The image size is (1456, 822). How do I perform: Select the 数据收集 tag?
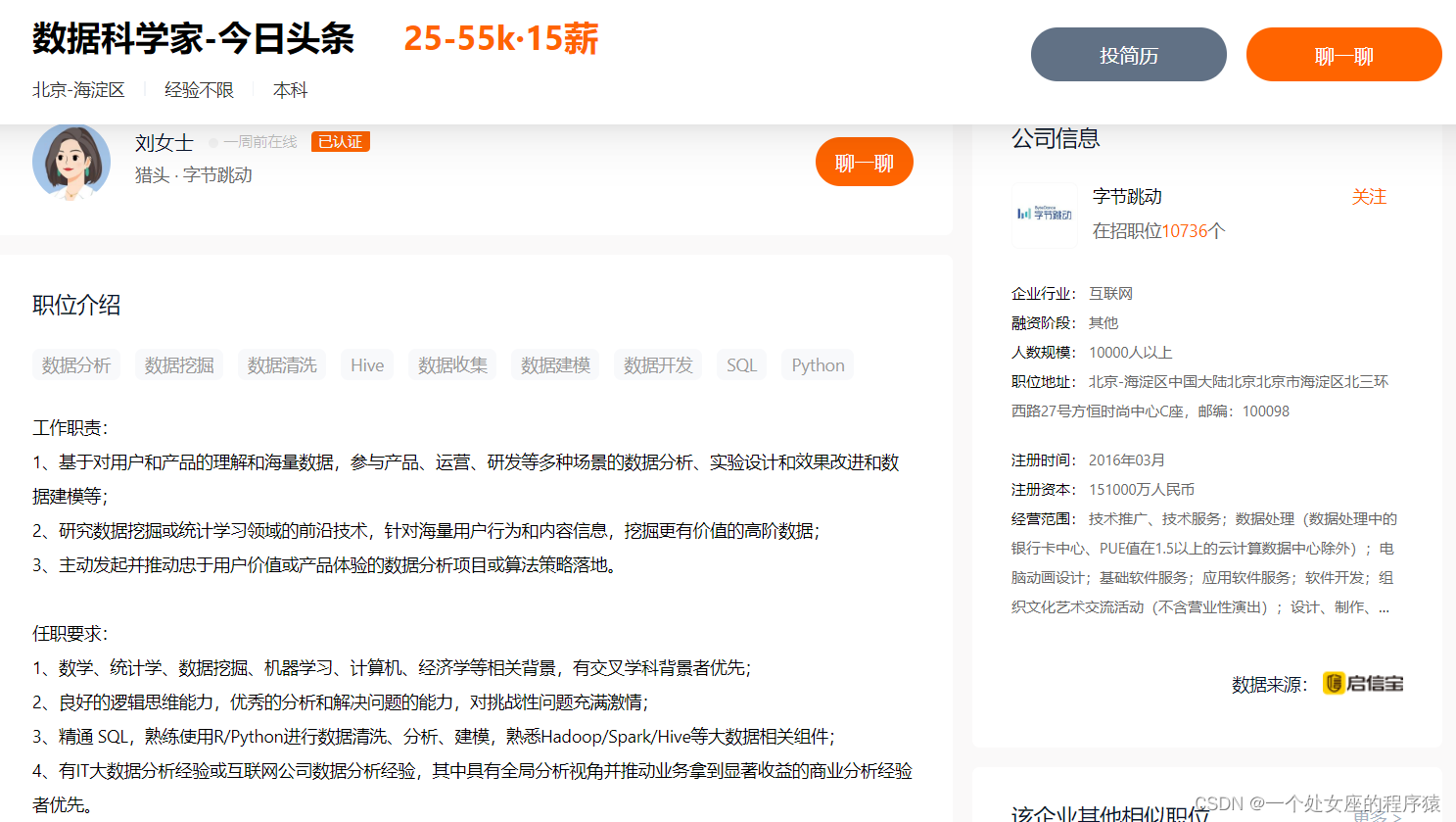pyautogui.click(x=452, y=365)
